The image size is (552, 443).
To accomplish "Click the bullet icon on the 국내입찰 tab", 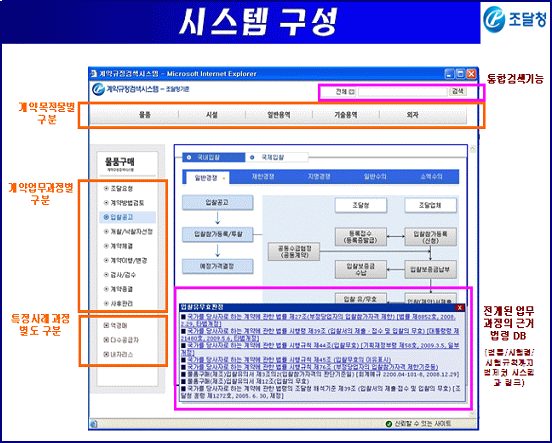I will pyautogui.click(x=189, y=157).
